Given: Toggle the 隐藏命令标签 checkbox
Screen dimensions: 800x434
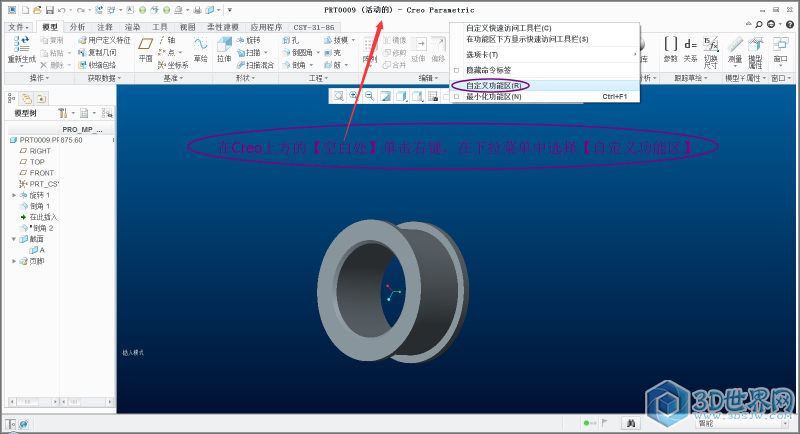Looking at the screenshot, I should 456,70.
